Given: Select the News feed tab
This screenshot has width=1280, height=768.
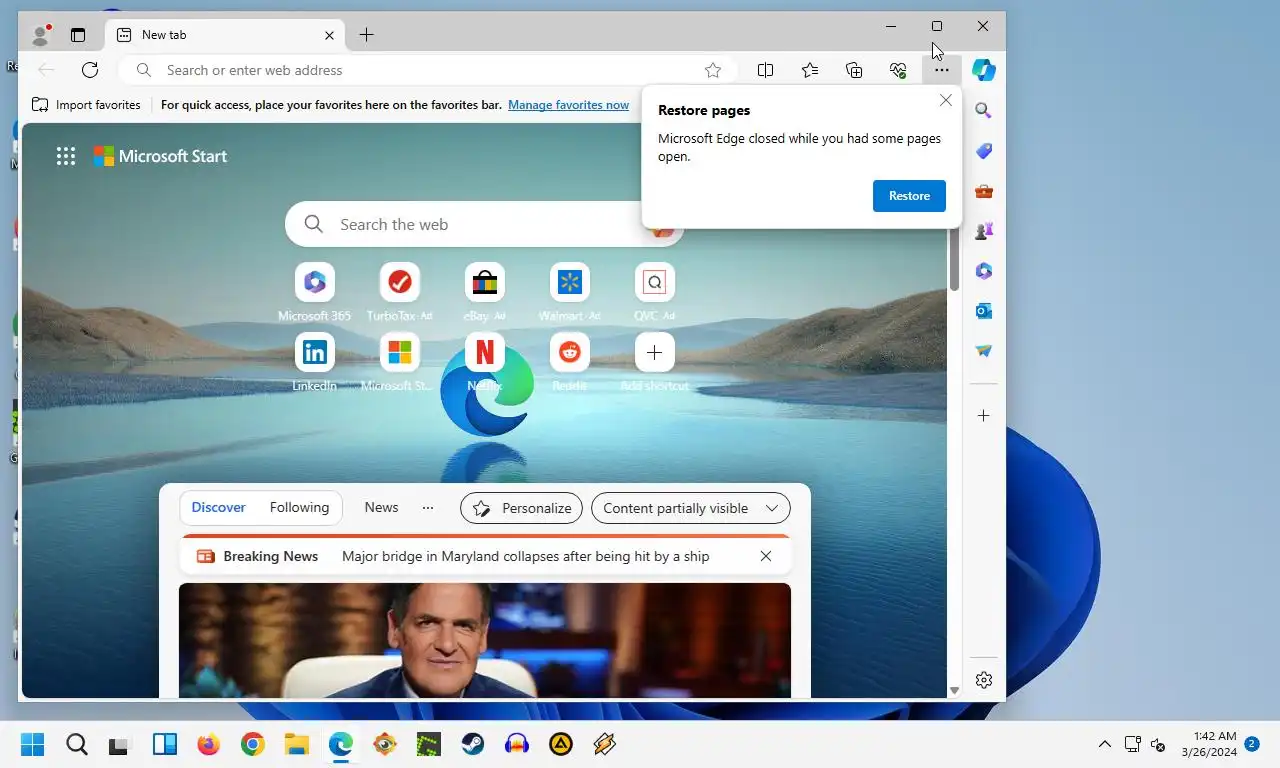Looking at the screenshot, I should 381,508.
